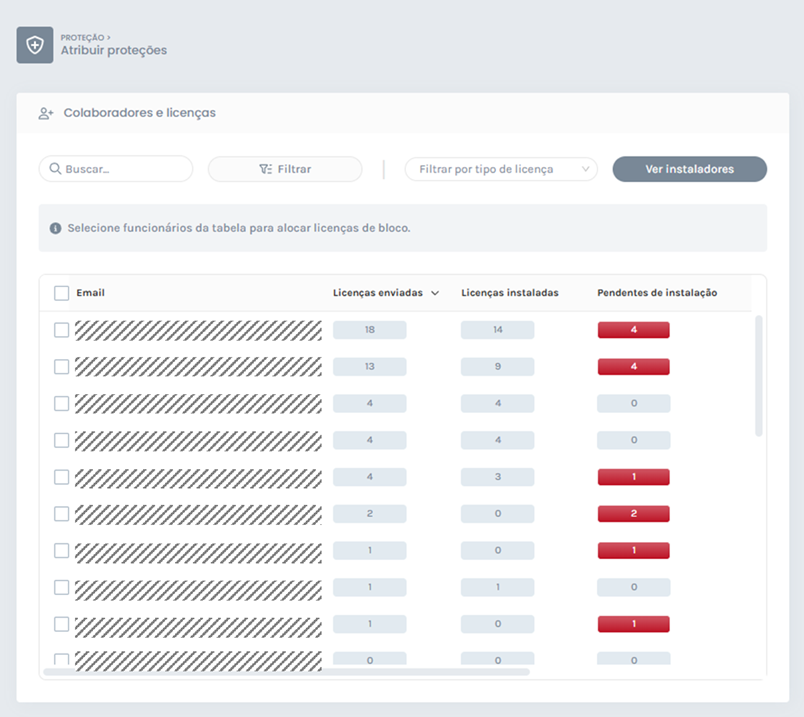The image size is (804, 717).
Task: Click the Proteção breadcrumb link
Action: pos(82,37)
